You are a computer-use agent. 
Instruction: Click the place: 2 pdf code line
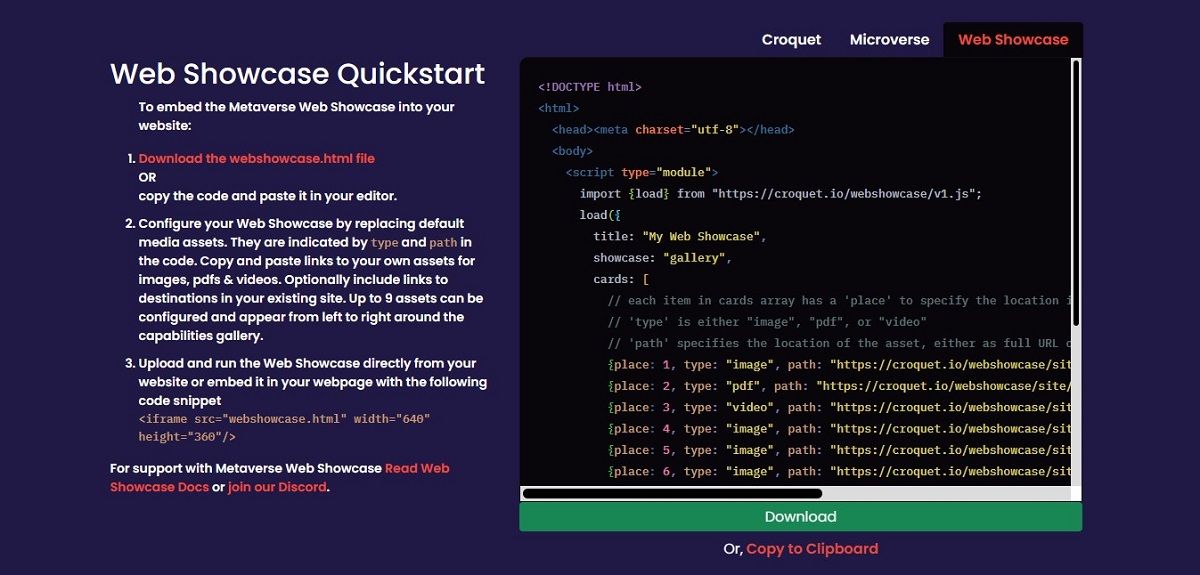pos(838,386)
